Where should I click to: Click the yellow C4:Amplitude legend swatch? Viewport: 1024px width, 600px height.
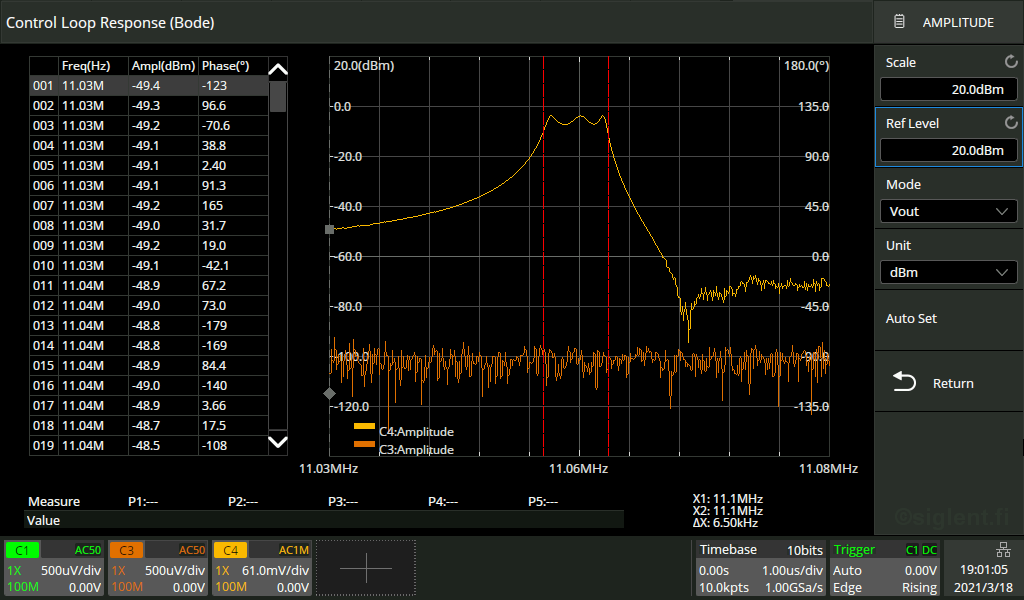tap(364, 426)
